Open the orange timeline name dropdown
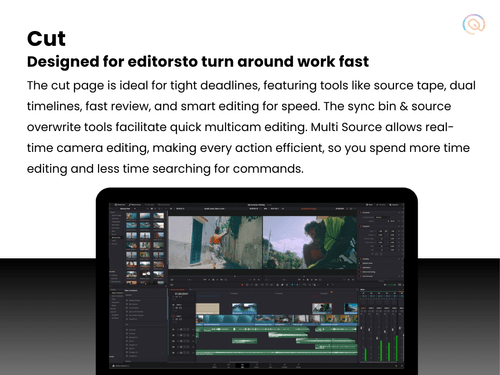The height and width of the screenshot is (375, 500). [x=309, y=209]
